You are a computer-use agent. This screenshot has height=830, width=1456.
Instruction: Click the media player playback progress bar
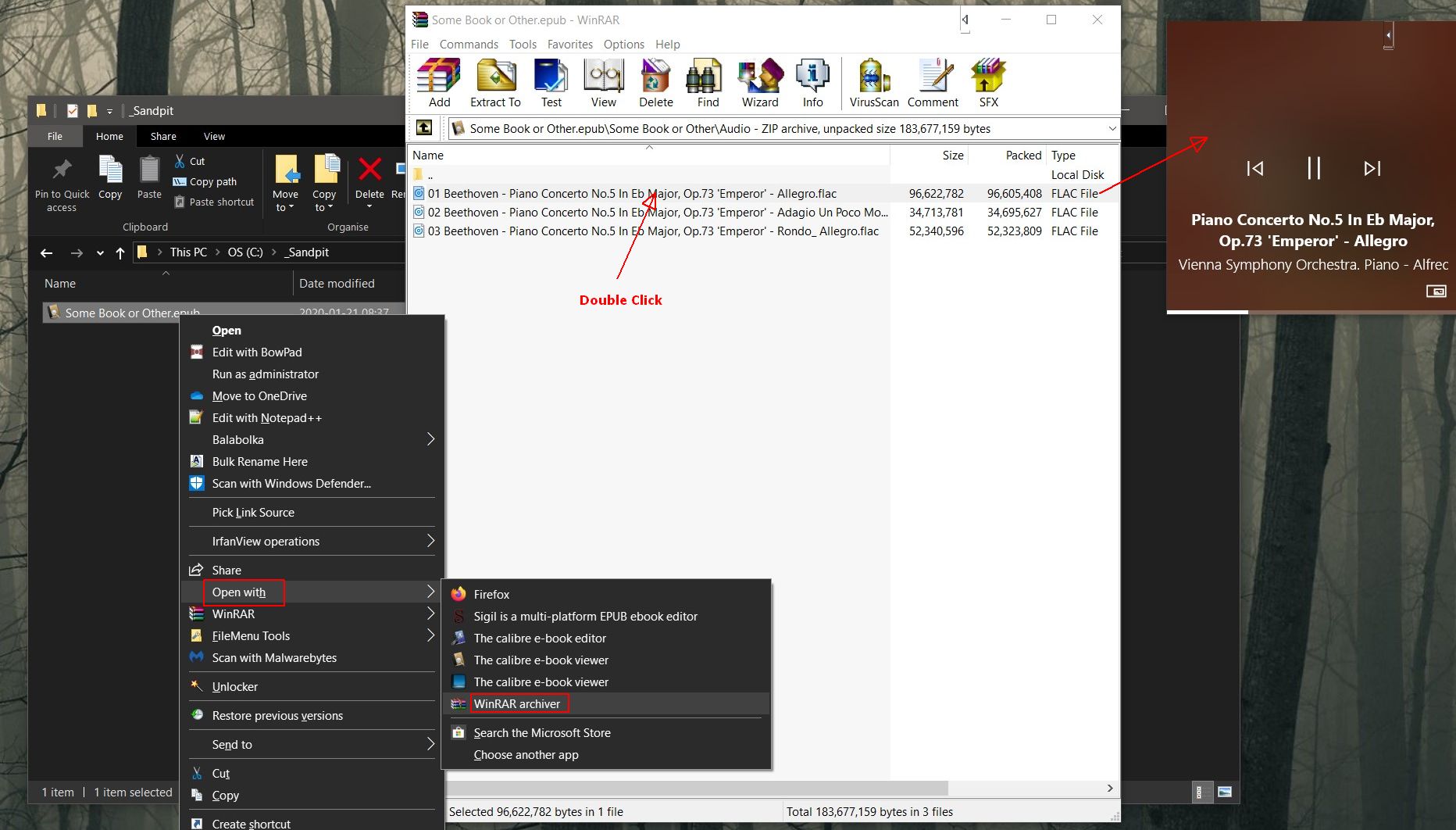coord(1311,312)
